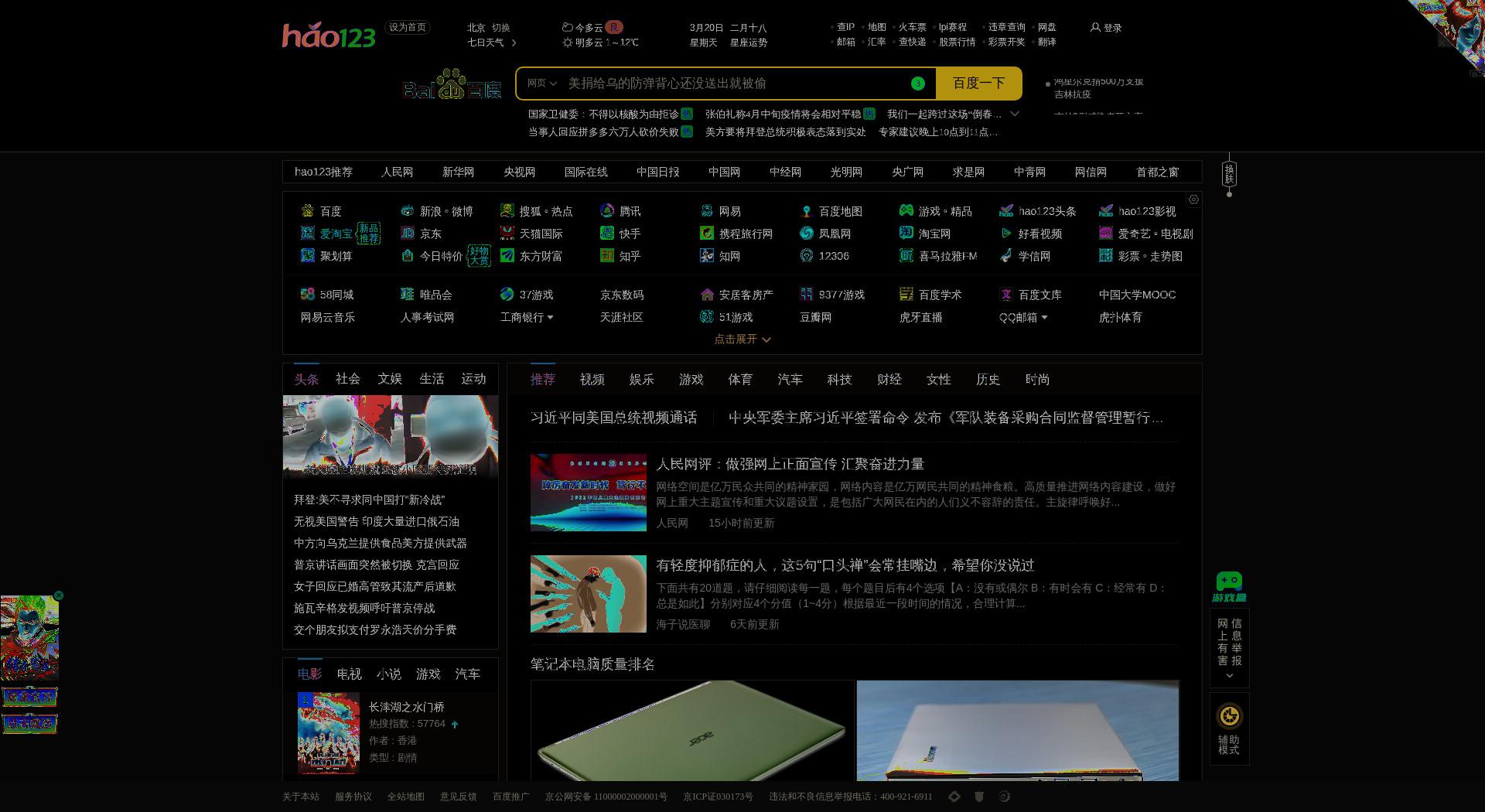
Task: Click the site settings gear icon
Action: [x=1193, y=200]
